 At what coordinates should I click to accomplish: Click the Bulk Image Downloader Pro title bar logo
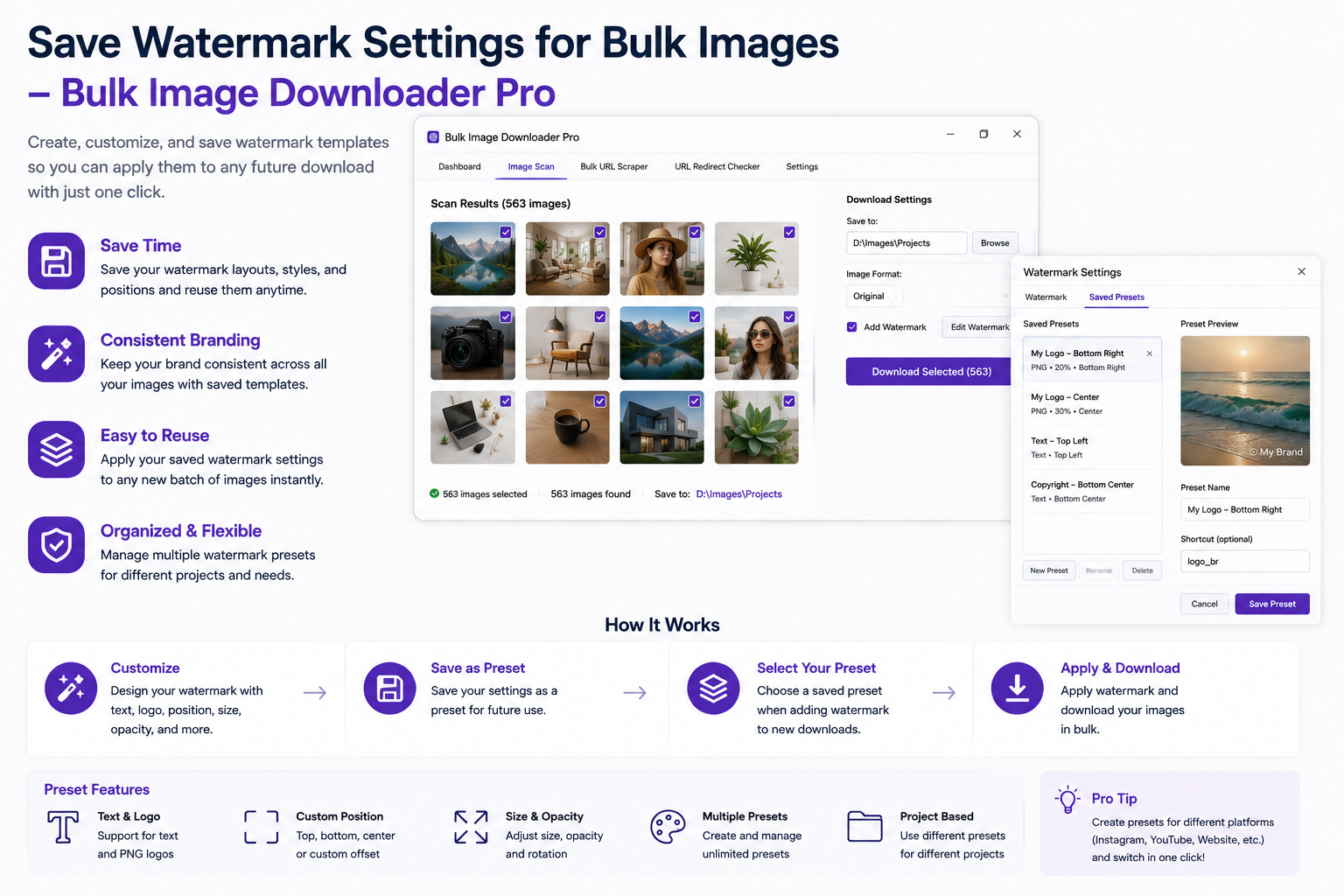pos(433,137)
